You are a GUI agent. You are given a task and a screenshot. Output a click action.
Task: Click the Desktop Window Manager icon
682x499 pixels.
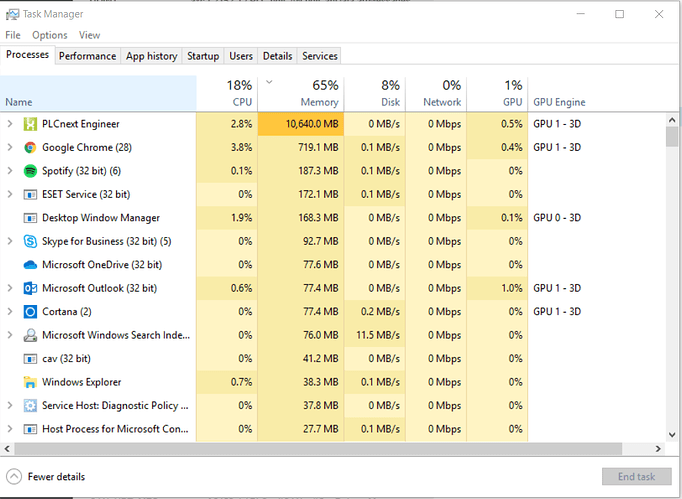pyautogui.click(x=30, y=218)
